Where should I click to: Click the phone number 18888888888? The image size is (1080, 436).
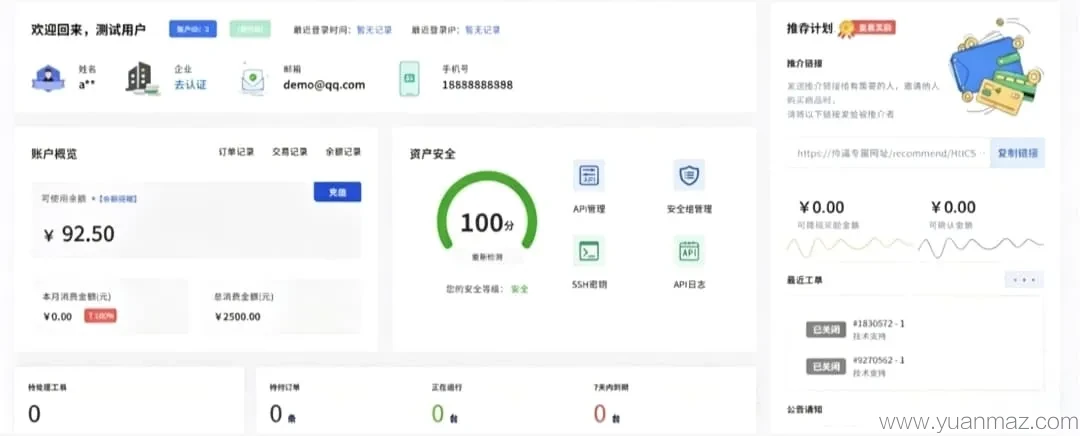(477, 85)
